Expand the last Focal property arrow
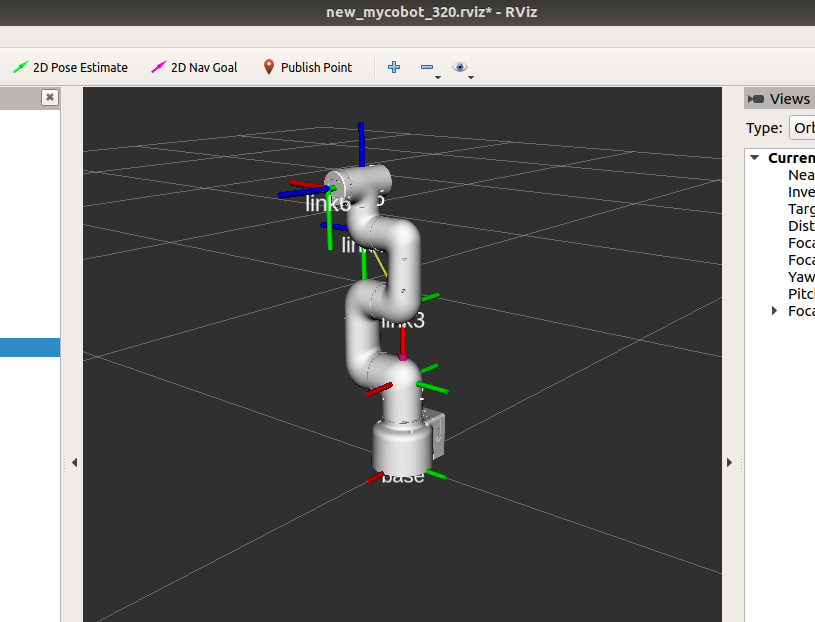 tap(775, 311)
